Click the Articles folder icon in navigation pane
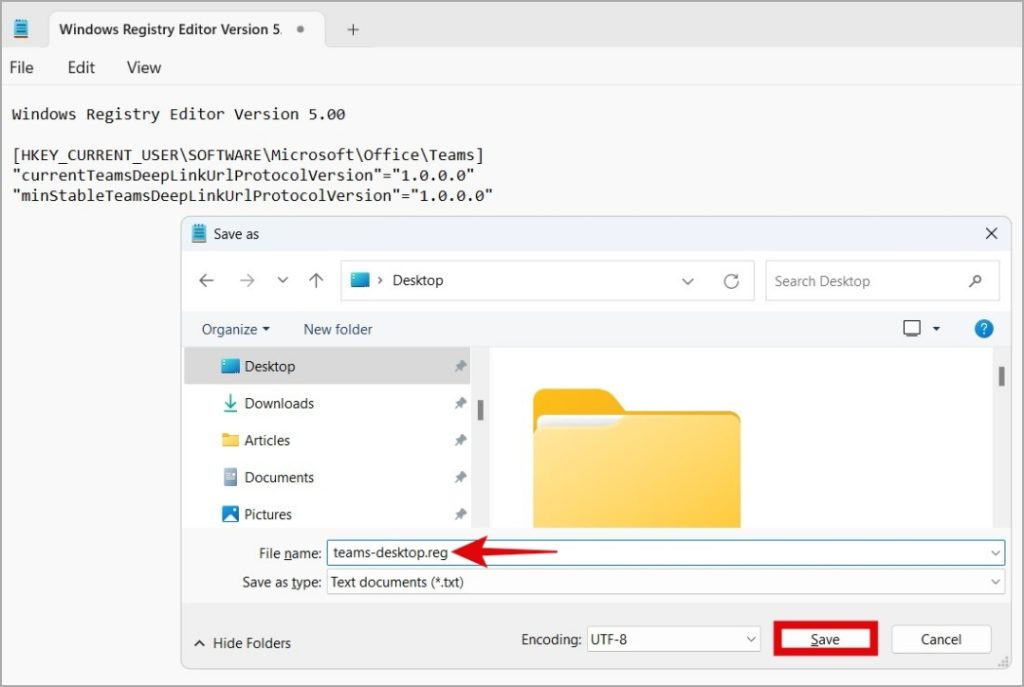1024x687 pixels. (230, 439)
